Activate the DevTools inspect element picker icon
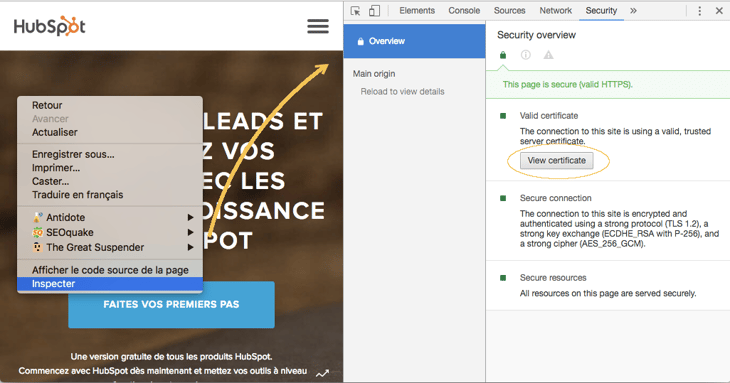 click(356, 11)
